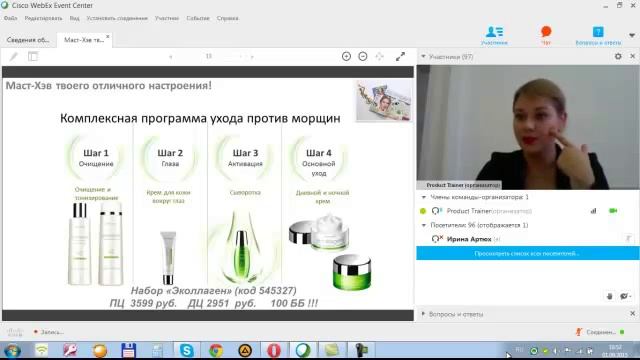Expand the Вопросы и ответы panel
This screenshot has width=640, height=360.
coord(423,314)
